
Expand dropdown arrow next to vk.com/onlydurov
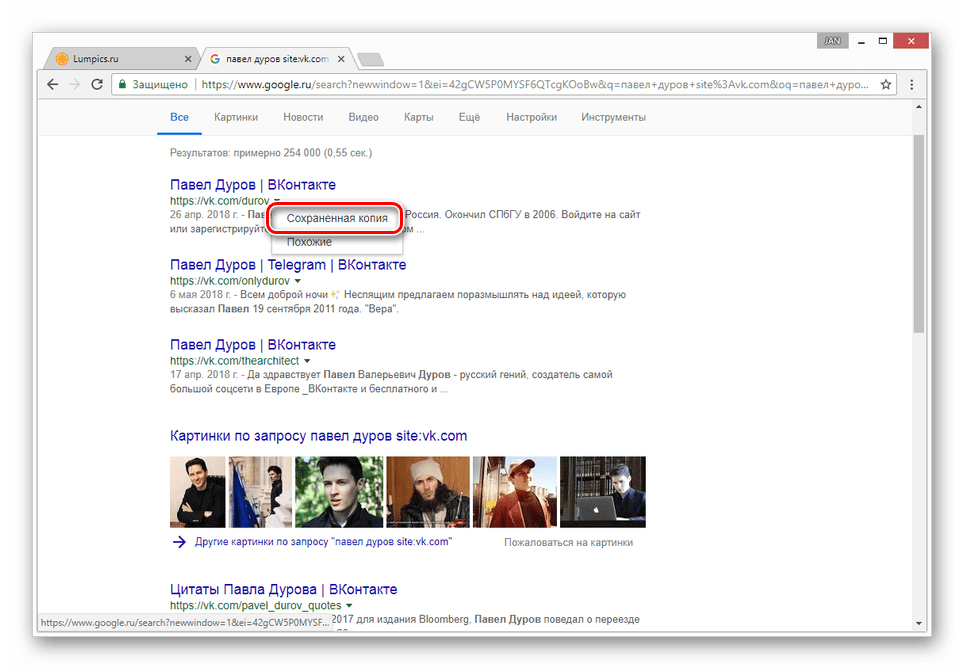(x=297, y=282)
